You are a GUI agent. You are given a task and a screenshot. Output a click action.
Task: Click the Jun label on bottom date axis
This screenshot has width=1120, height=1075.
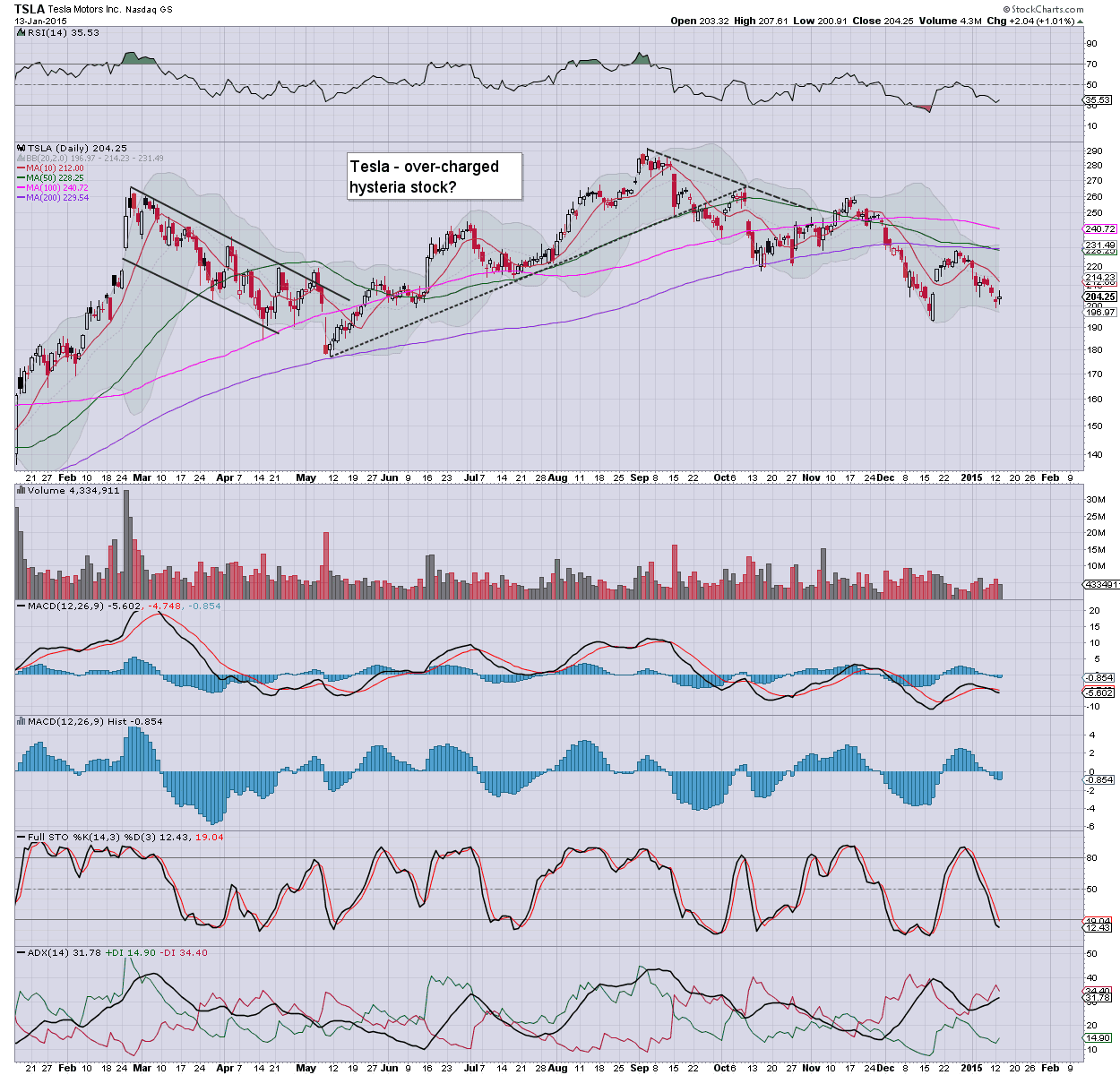[x=389, y=1068]
